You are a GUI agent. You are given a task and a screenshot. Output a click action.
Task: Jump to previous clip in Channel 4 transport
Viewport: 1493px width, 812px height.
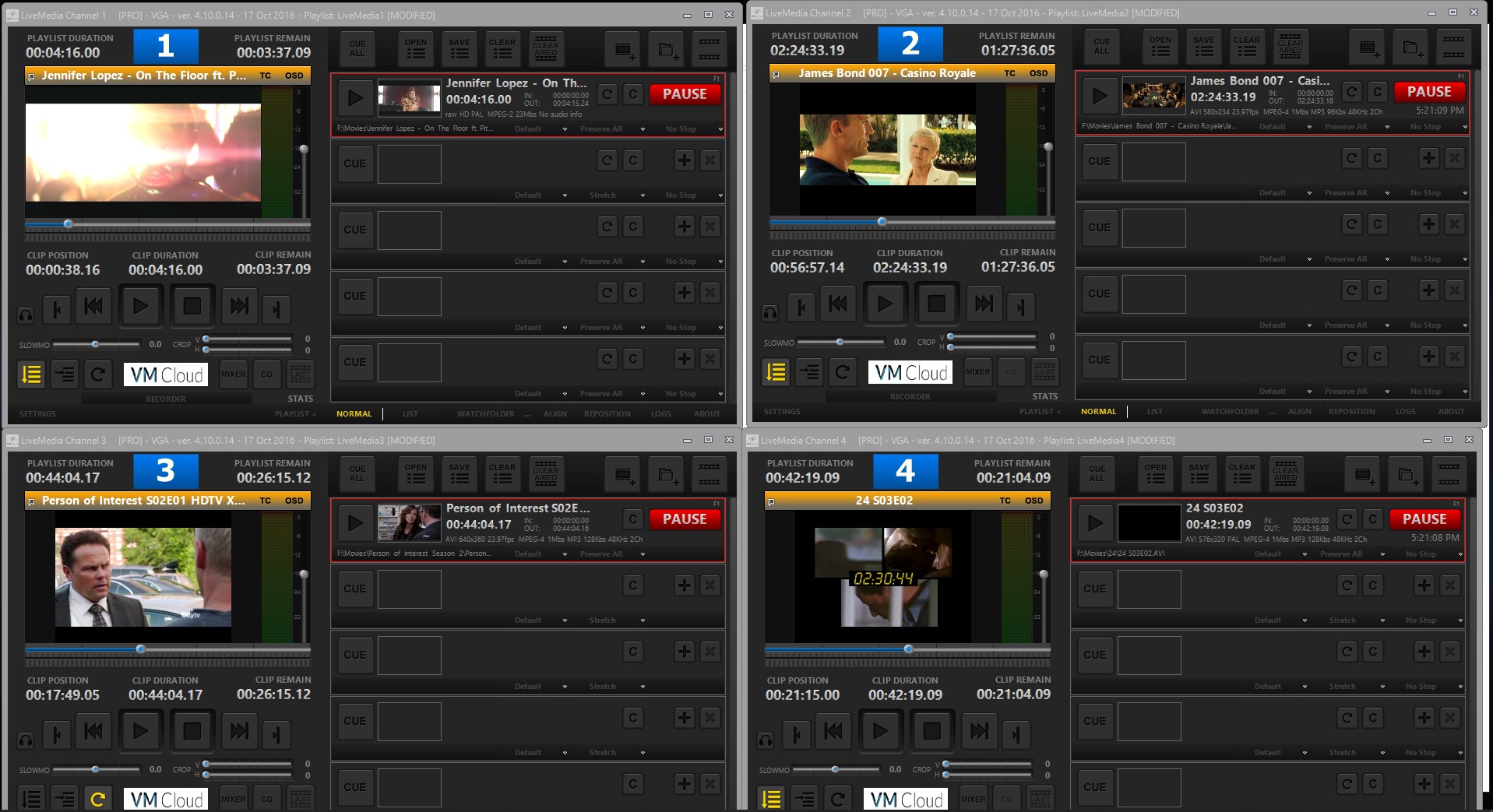coord(833,731)
